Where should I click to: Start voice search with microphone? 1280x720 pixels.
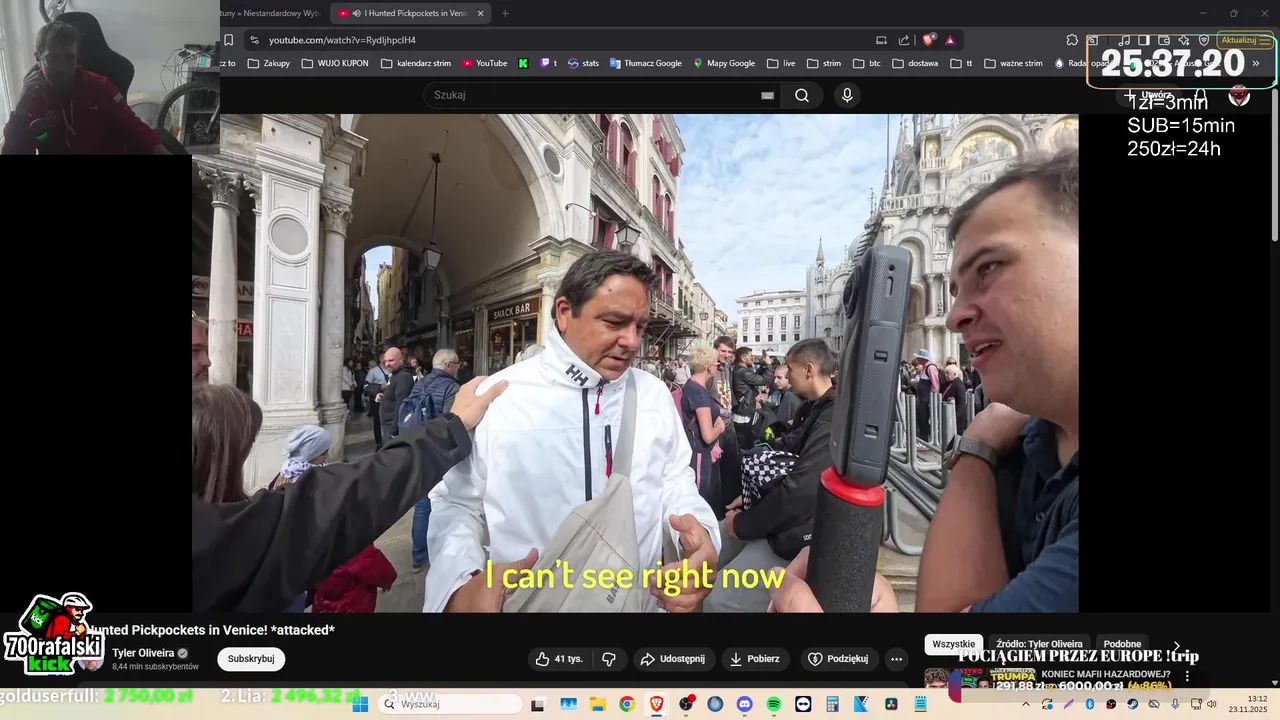tap(847, 95)
